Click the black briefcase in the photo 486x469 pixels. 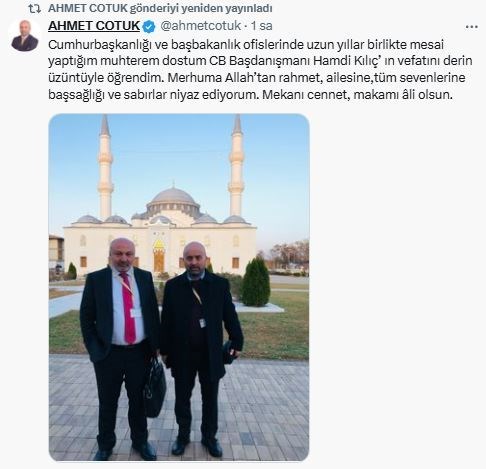click(154, 388)
